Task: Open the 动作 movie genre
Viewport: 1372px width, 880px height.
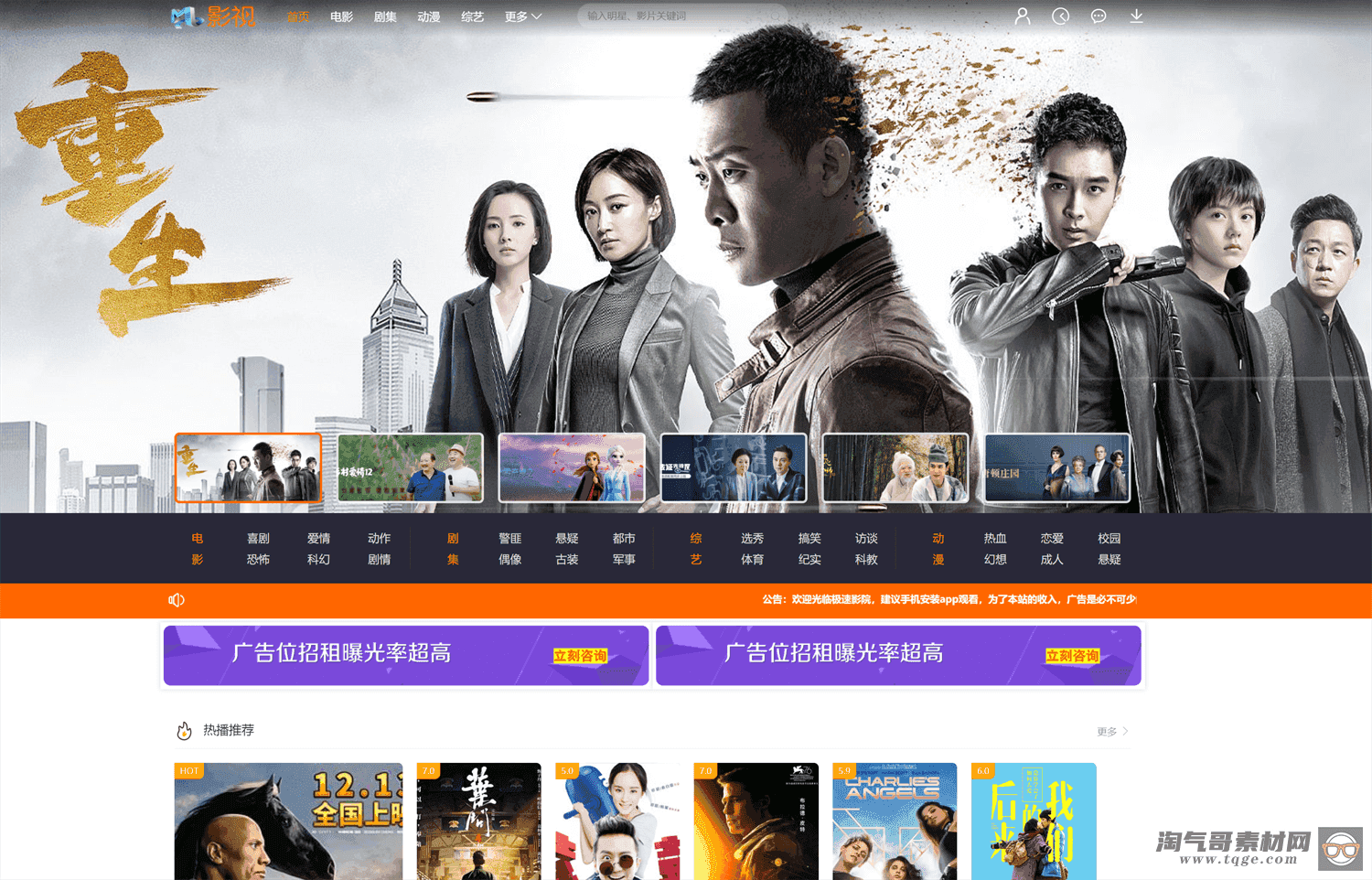Action: (379, 539)
